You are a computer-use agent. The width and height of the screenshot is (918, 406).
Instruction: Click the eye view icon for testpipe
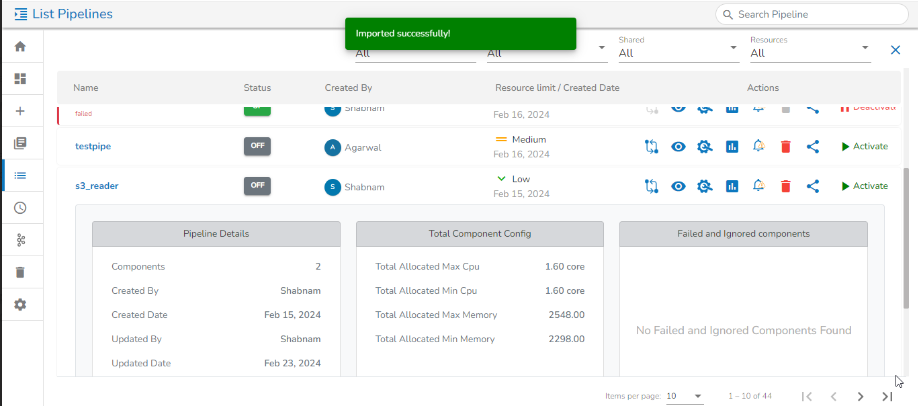(x=678, y=146)
